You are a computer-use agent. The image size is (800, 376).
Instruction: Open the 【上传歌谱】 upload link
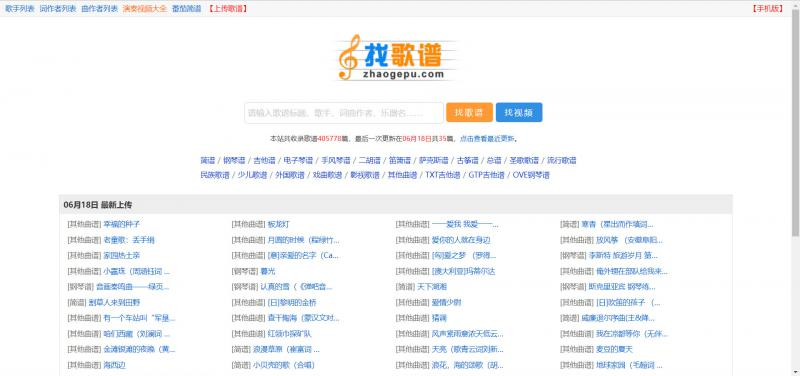tap(228, 9)
